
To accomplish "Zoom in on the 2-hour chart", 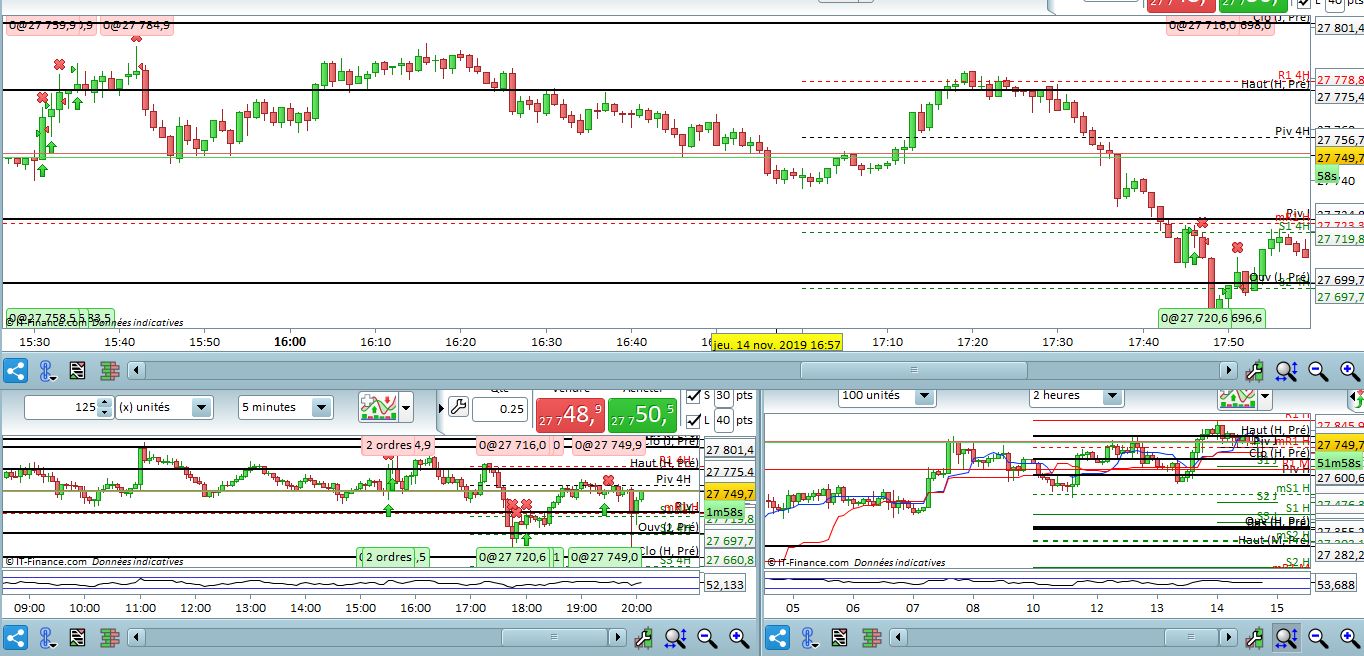I will click(x=1349, y=637).
